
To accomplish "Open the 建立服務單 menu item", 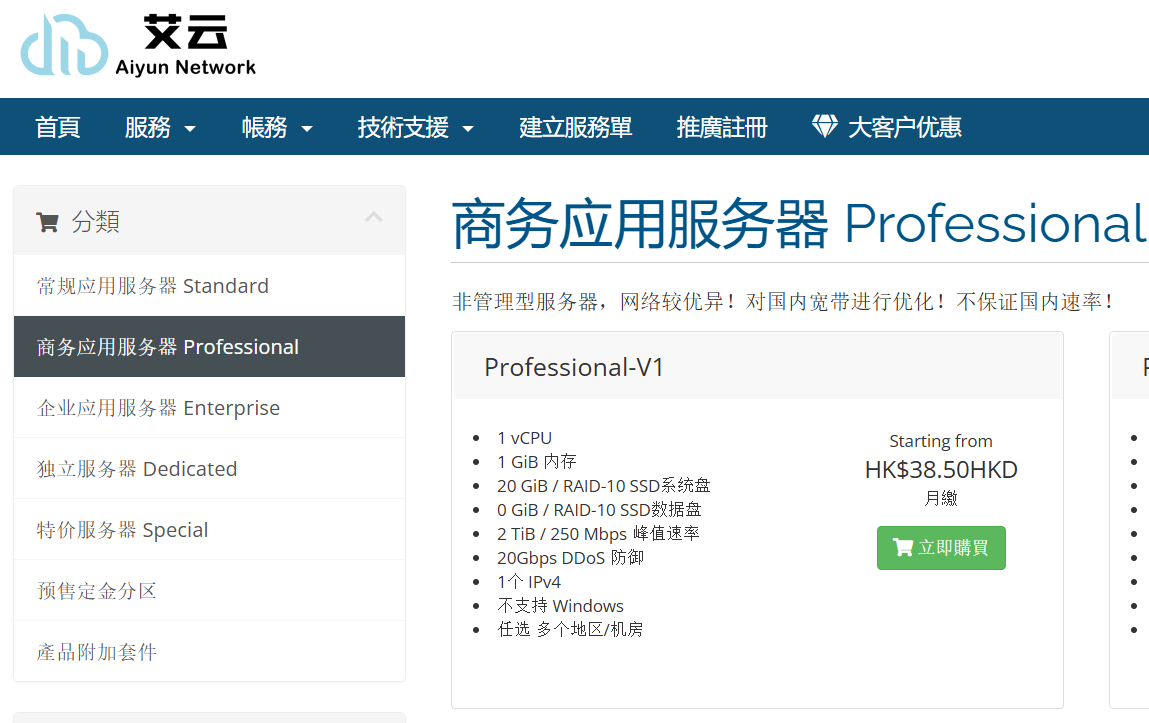I will pos(575,127).
